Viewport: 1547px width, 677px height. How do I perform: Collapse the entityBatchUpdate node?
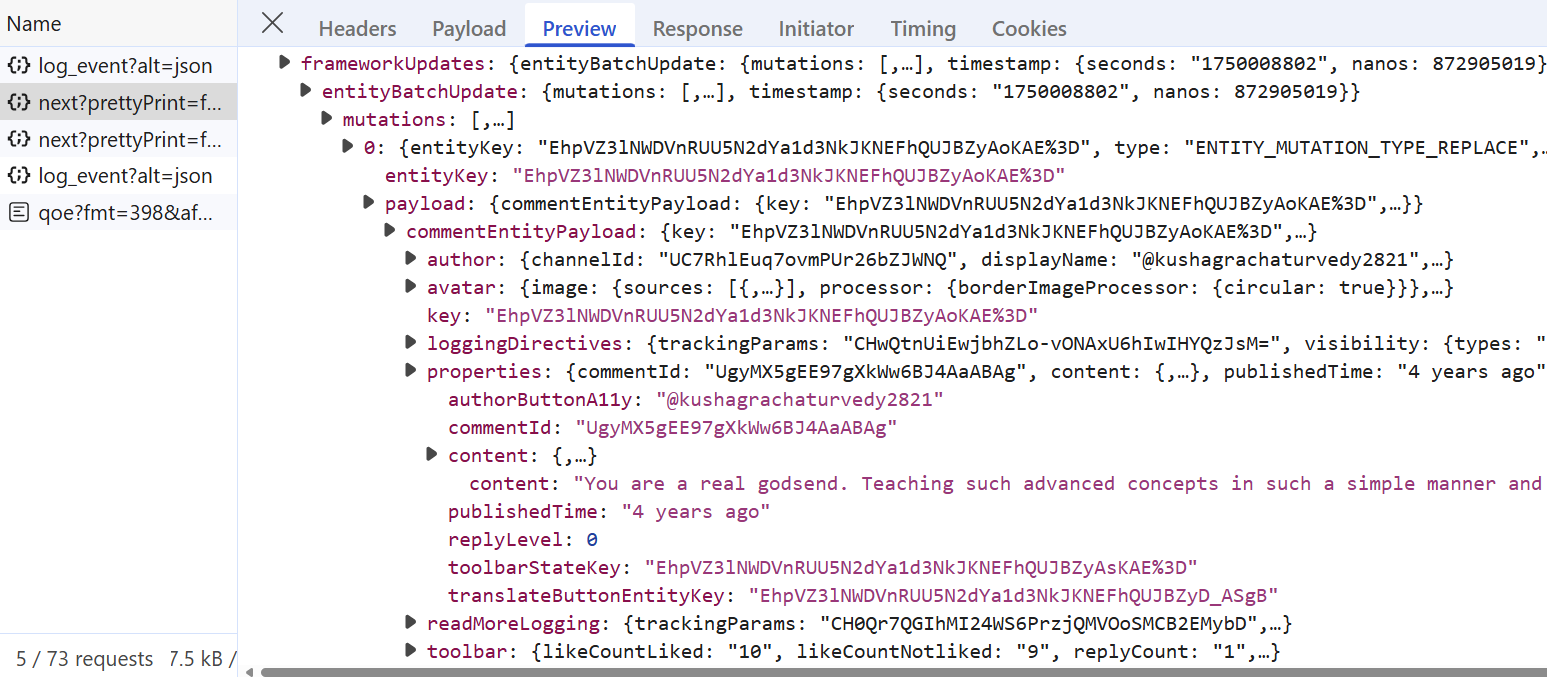(307, 91)
